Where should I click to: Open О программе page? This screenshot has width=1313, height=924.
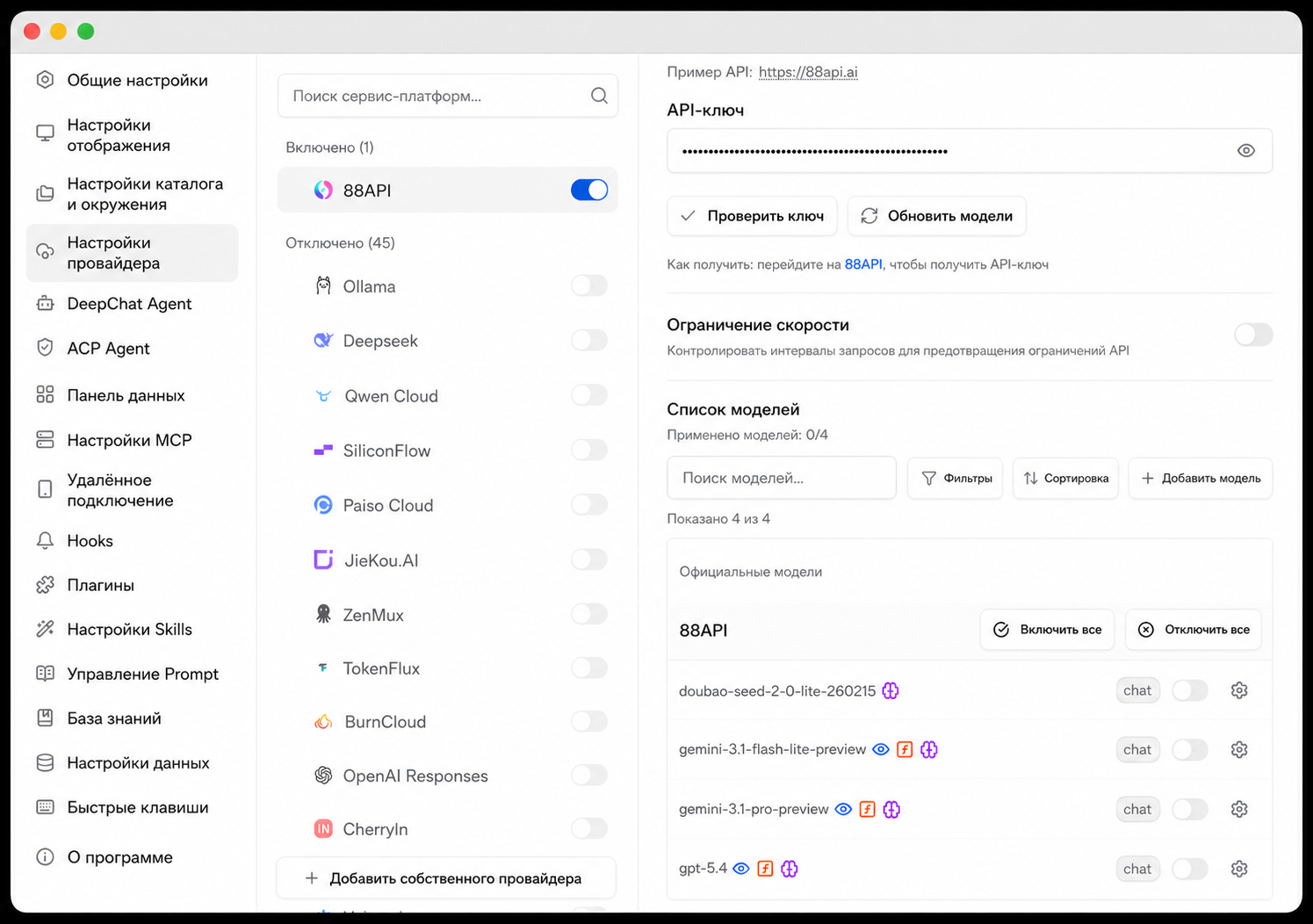(132, 857)
